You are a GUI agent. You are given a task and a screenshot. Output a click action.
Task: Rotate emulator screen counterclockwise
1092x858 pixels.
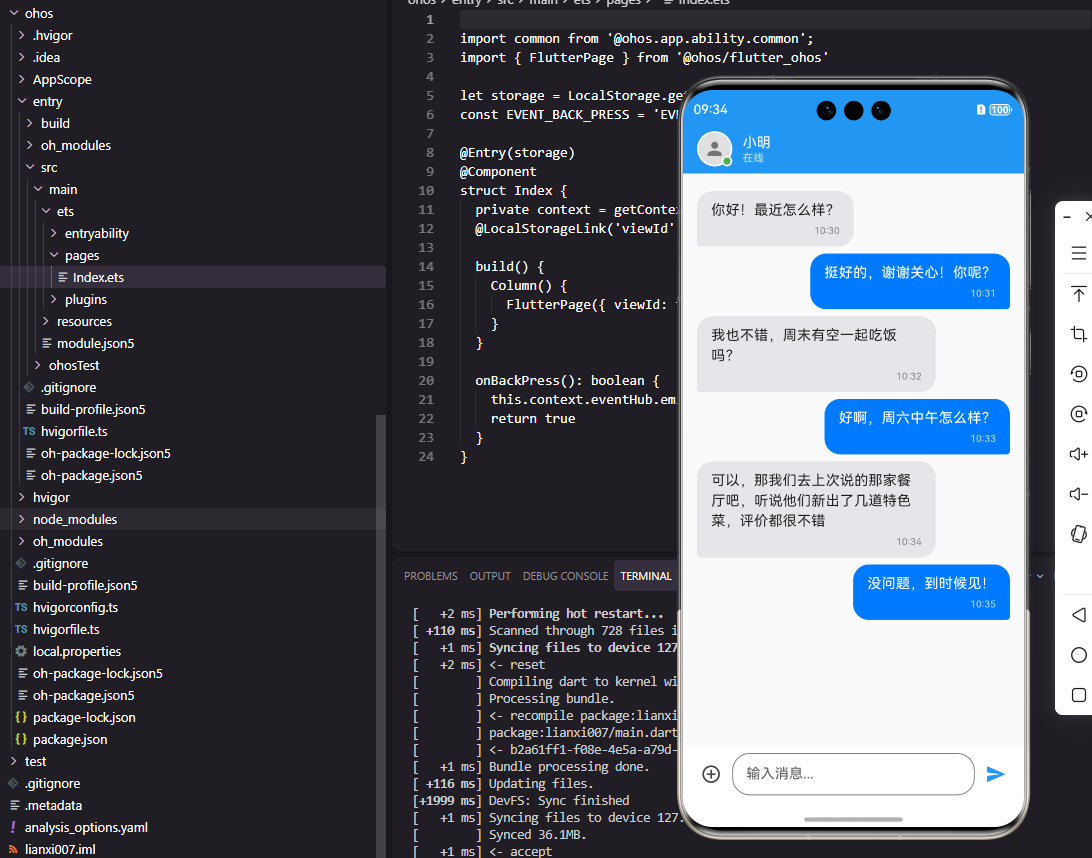coord(1079,374)
